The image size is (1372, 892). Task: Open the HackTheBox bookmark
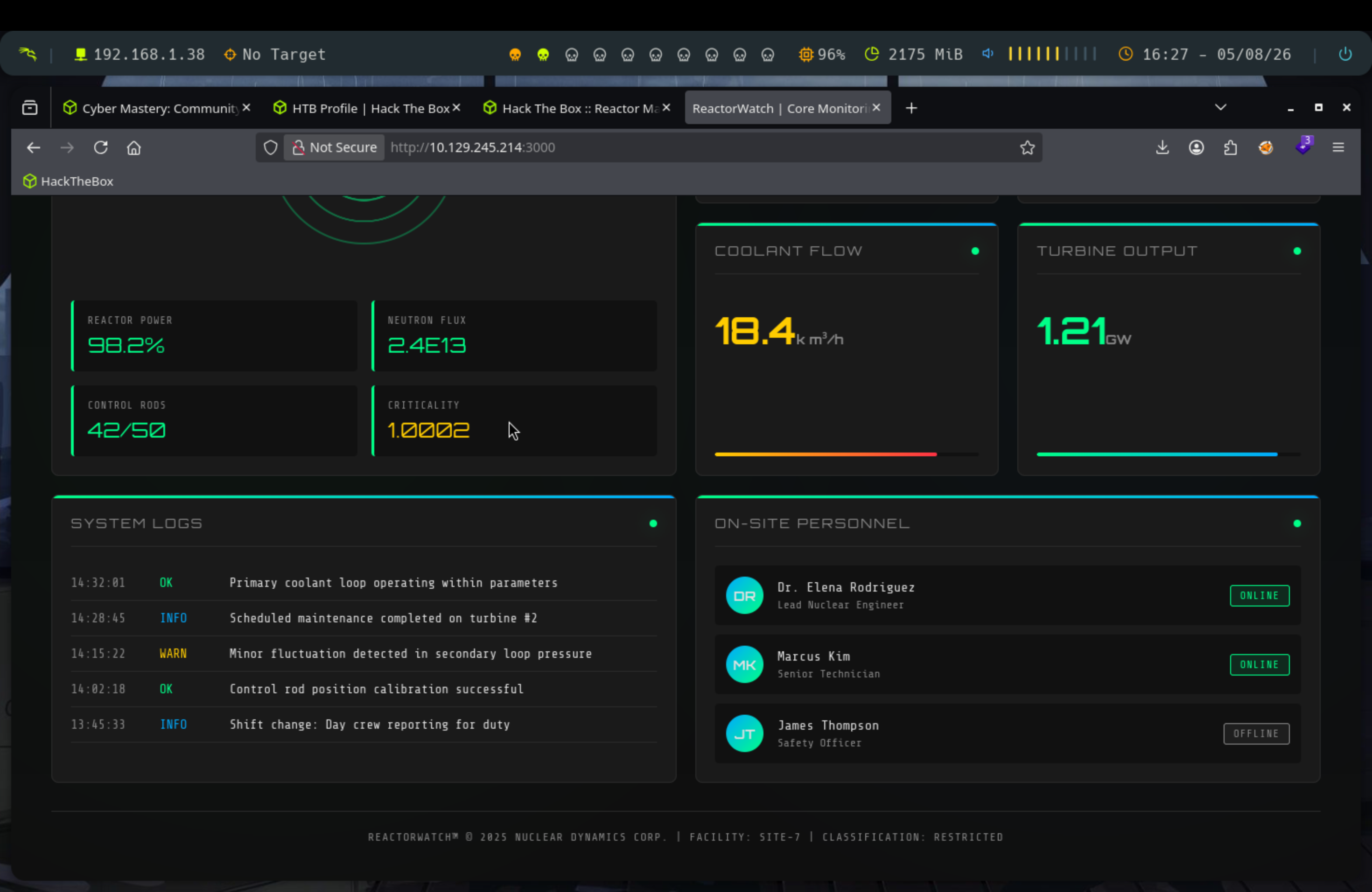pos(68,181)
